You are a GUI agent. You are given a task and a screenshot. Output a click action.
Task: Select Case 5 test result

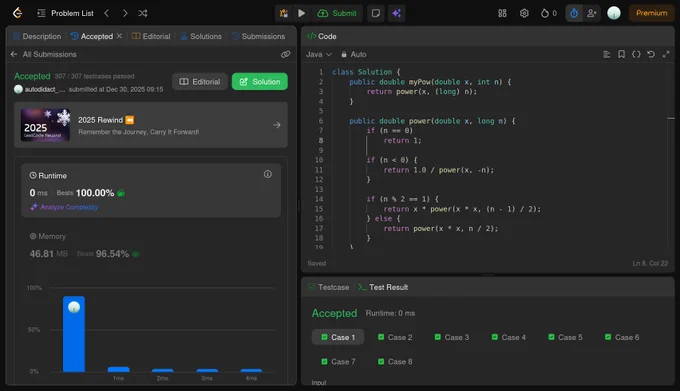point(565,337)
